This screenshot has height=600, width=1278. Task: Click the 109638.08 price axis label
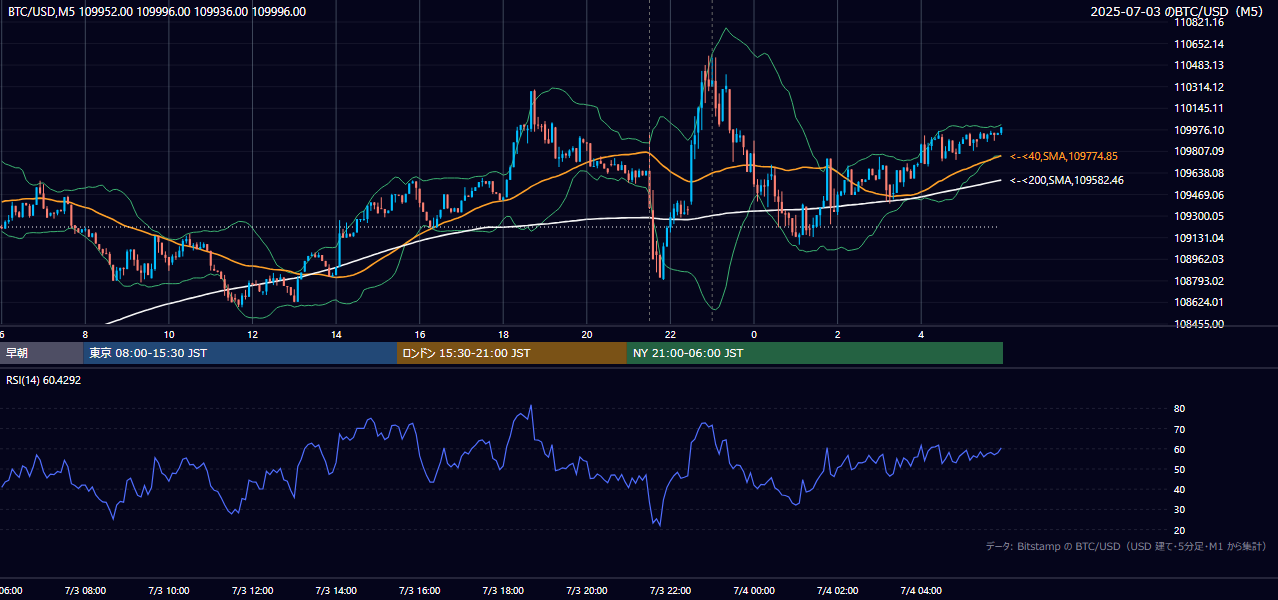1200,173
